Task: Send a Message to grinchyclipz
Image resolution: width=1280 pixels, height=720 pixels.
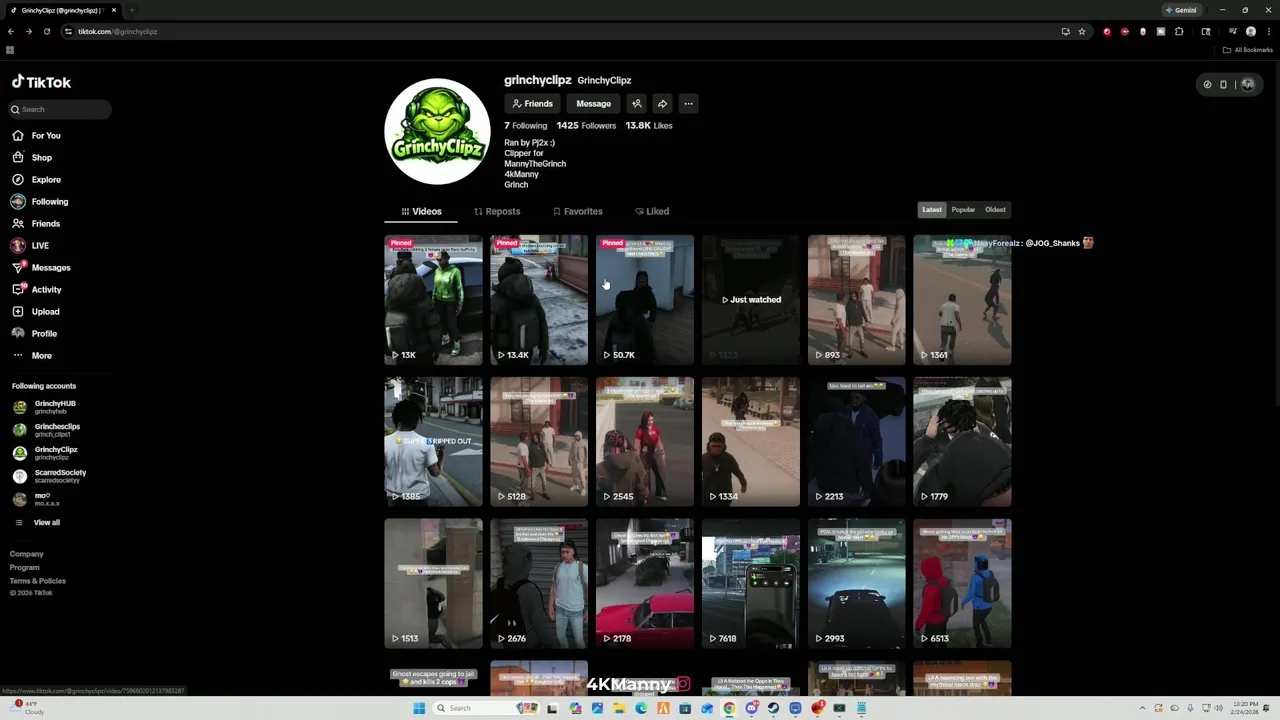Action: pyautogui.click(x=593, y=104)
